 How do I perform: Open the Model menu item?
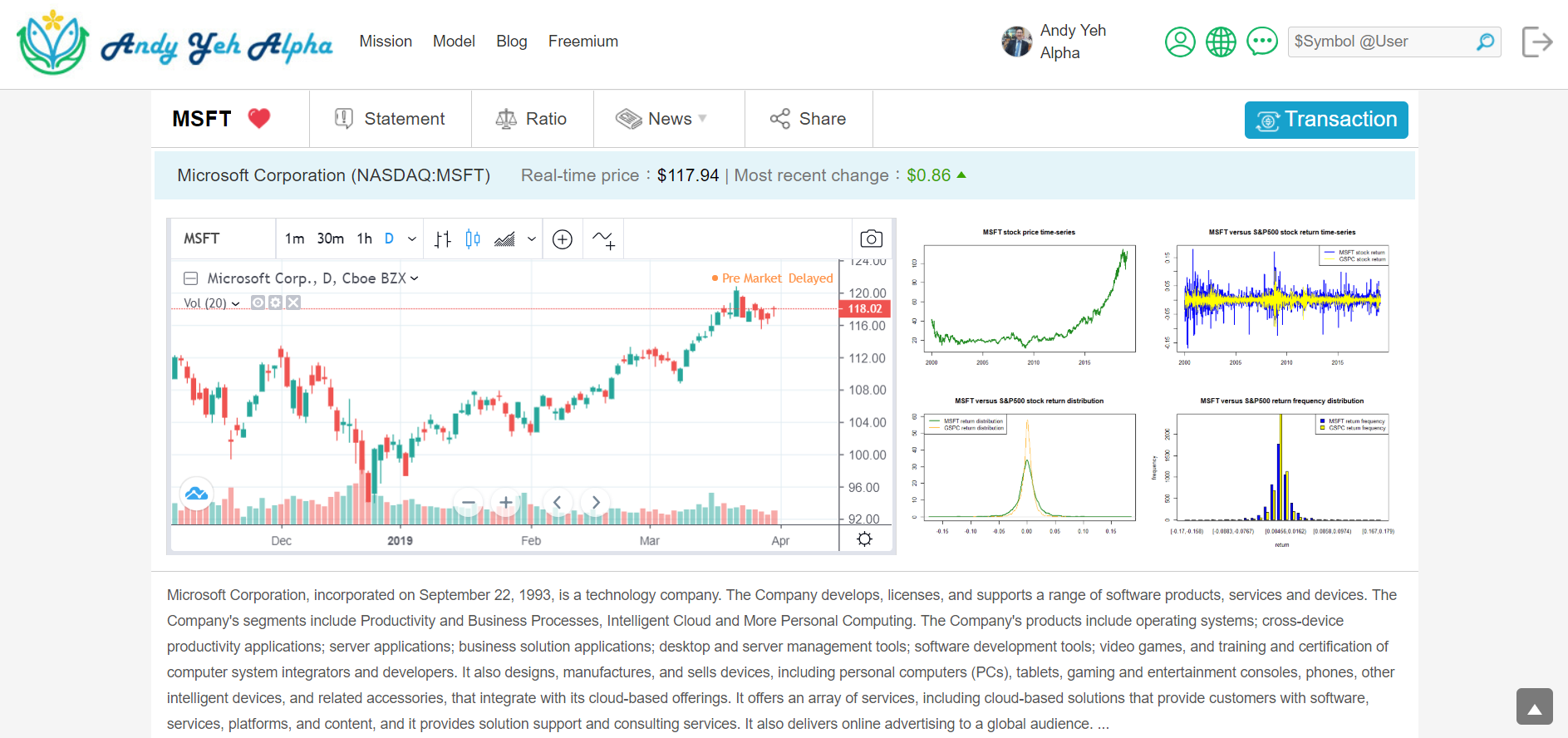point(454,42)
